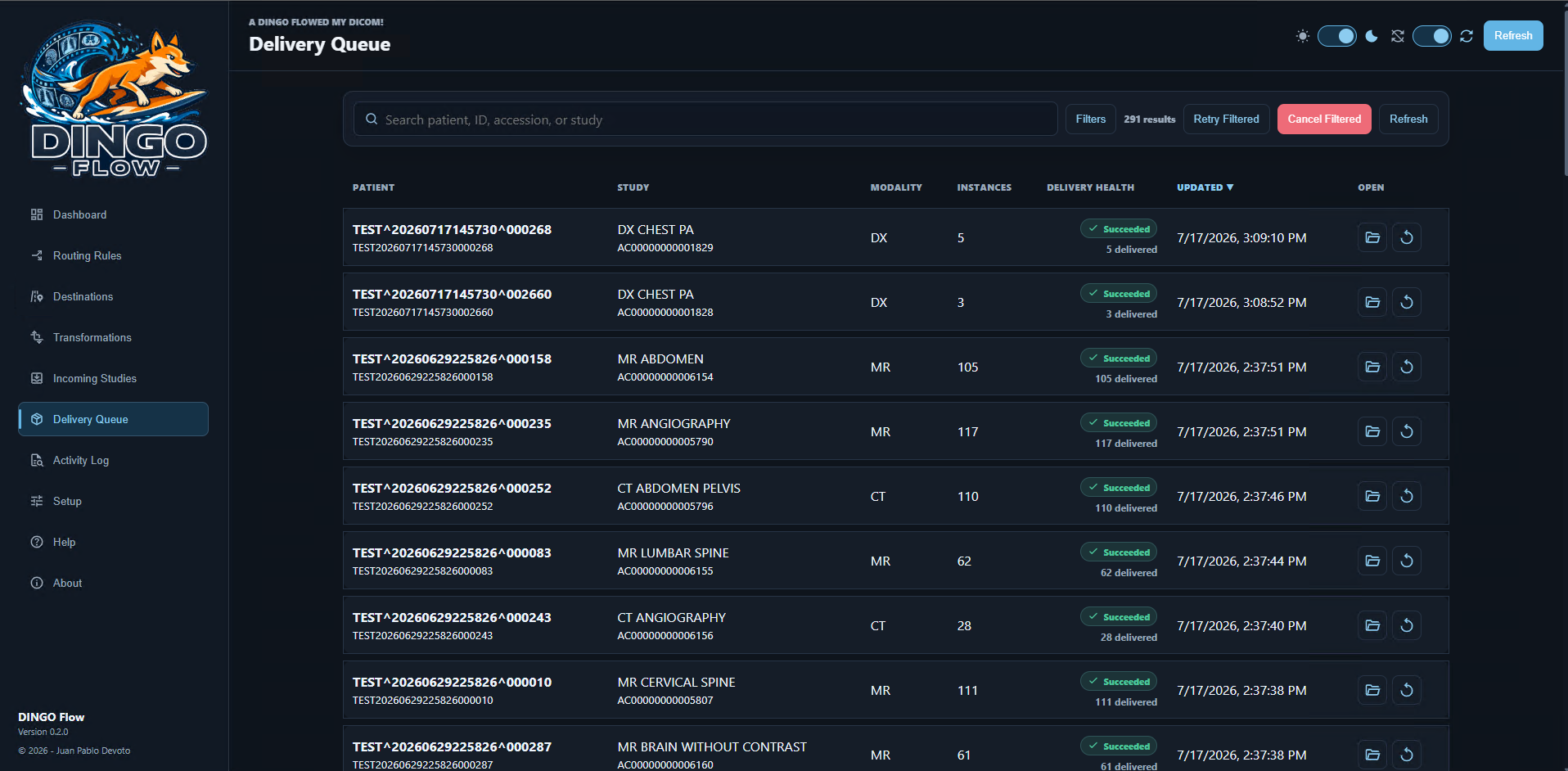This screenshot has height=771, width=1568.
Task: Click the moon dark-mode icon
Action: 1372,36
